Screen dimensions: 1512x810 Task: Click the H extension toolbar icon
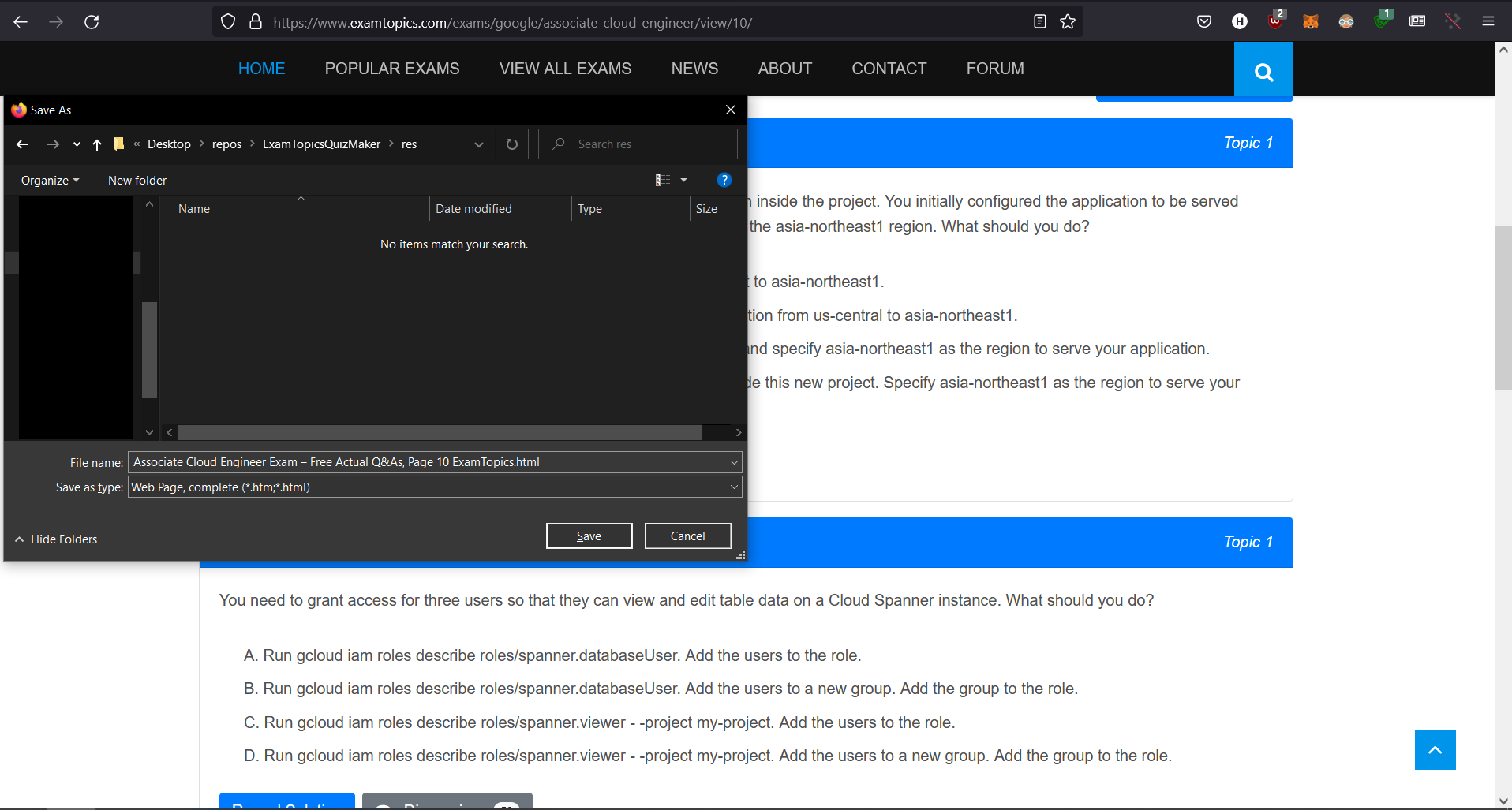(1240, 22)
